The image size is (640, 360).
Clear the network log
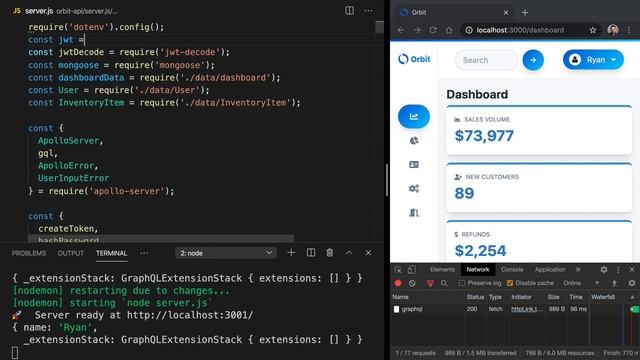pos(412,283)
